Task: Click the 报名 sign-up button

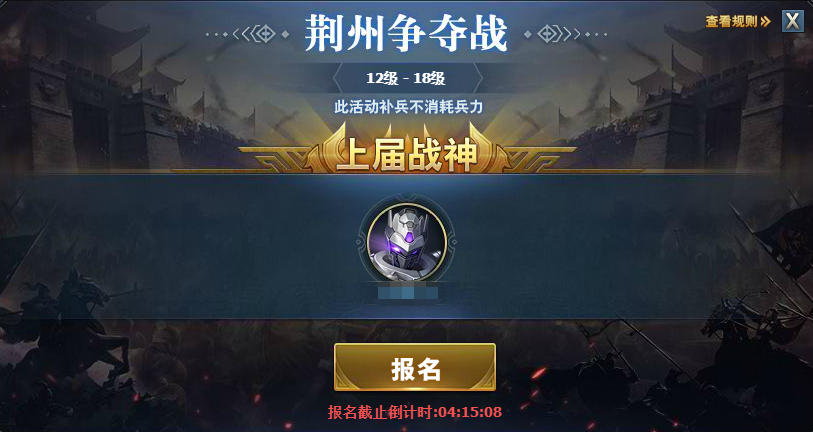Action: [415, 367]
